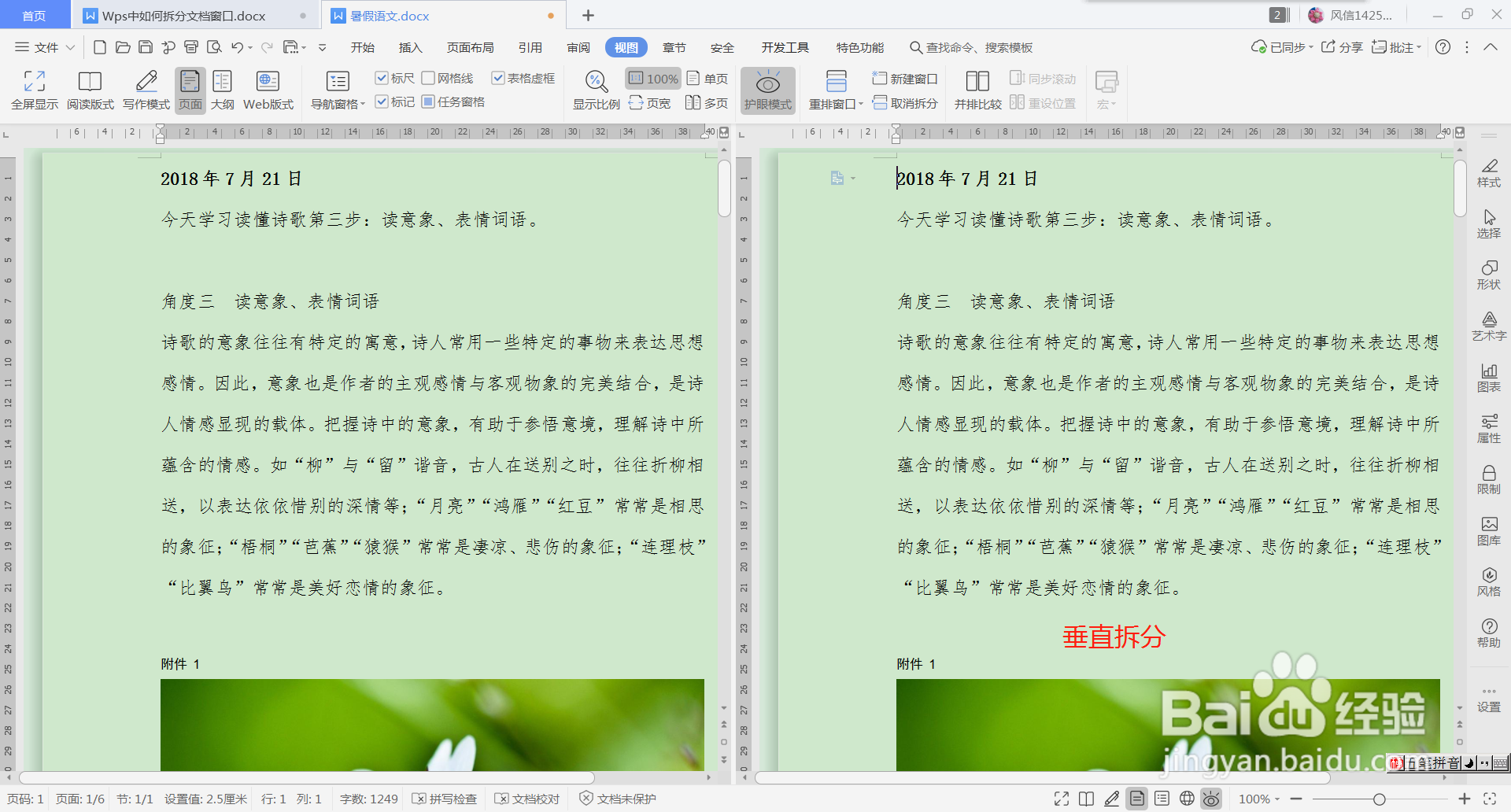Screen dimensions: 1511x812
Task: Click 文档校对 proofreading in status bar
Action: (x=526, y=799)
